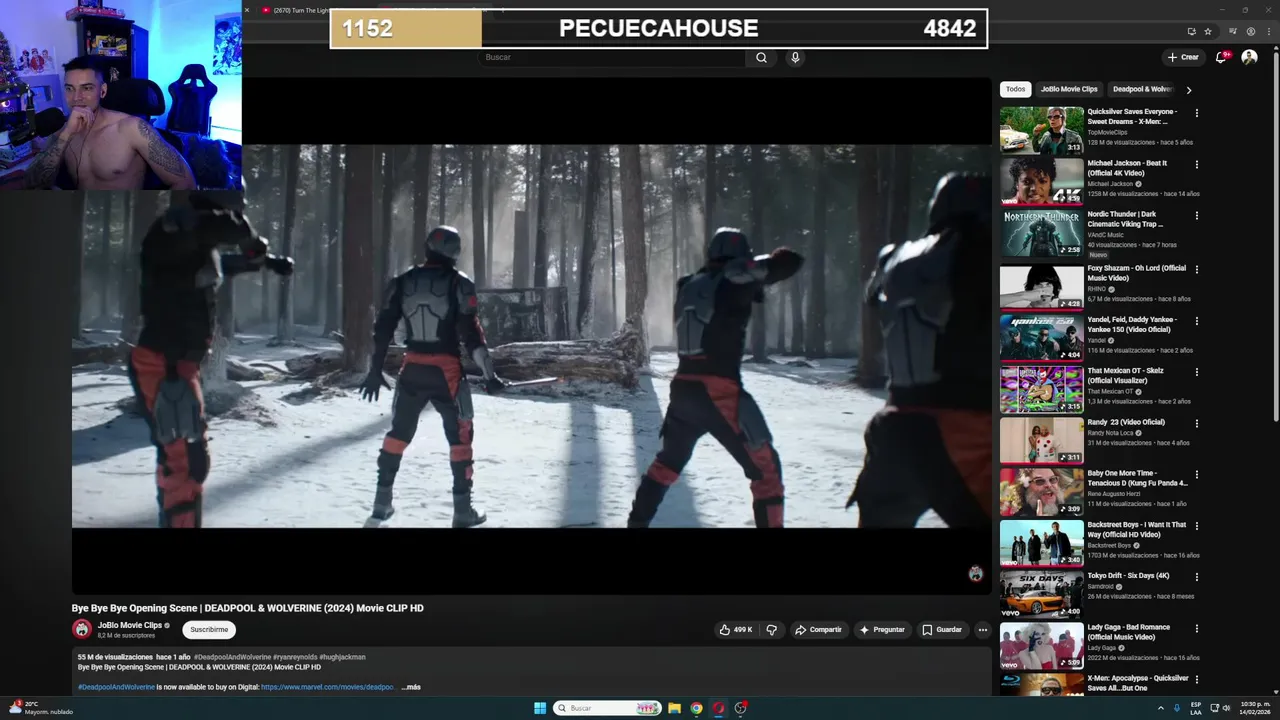Open more actions ellipsis under video

click(x=983, y=630)
